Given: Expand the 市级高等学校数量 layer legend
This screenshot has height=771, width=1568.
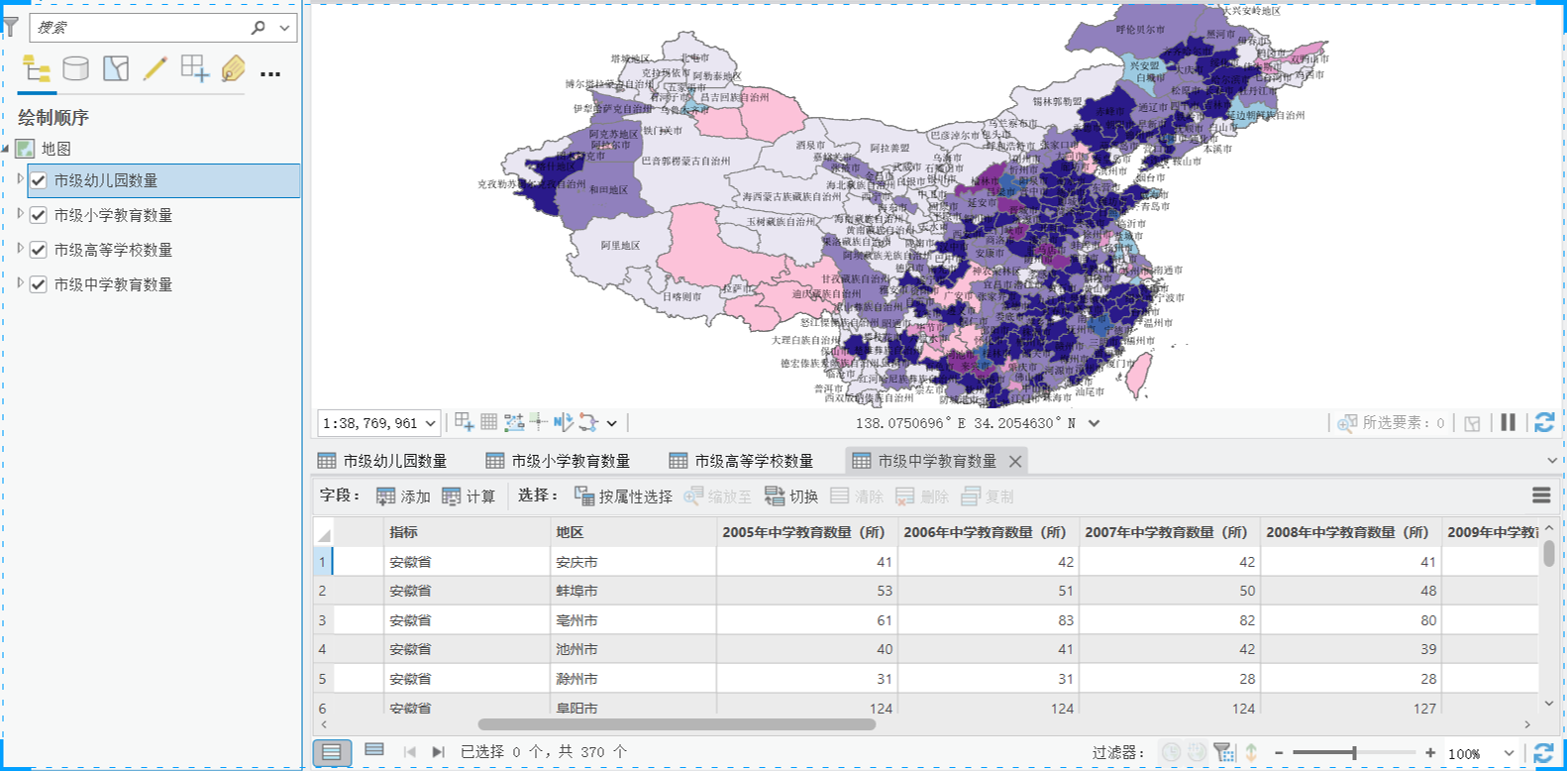Looking at the screenshot, I should (20, 248).
